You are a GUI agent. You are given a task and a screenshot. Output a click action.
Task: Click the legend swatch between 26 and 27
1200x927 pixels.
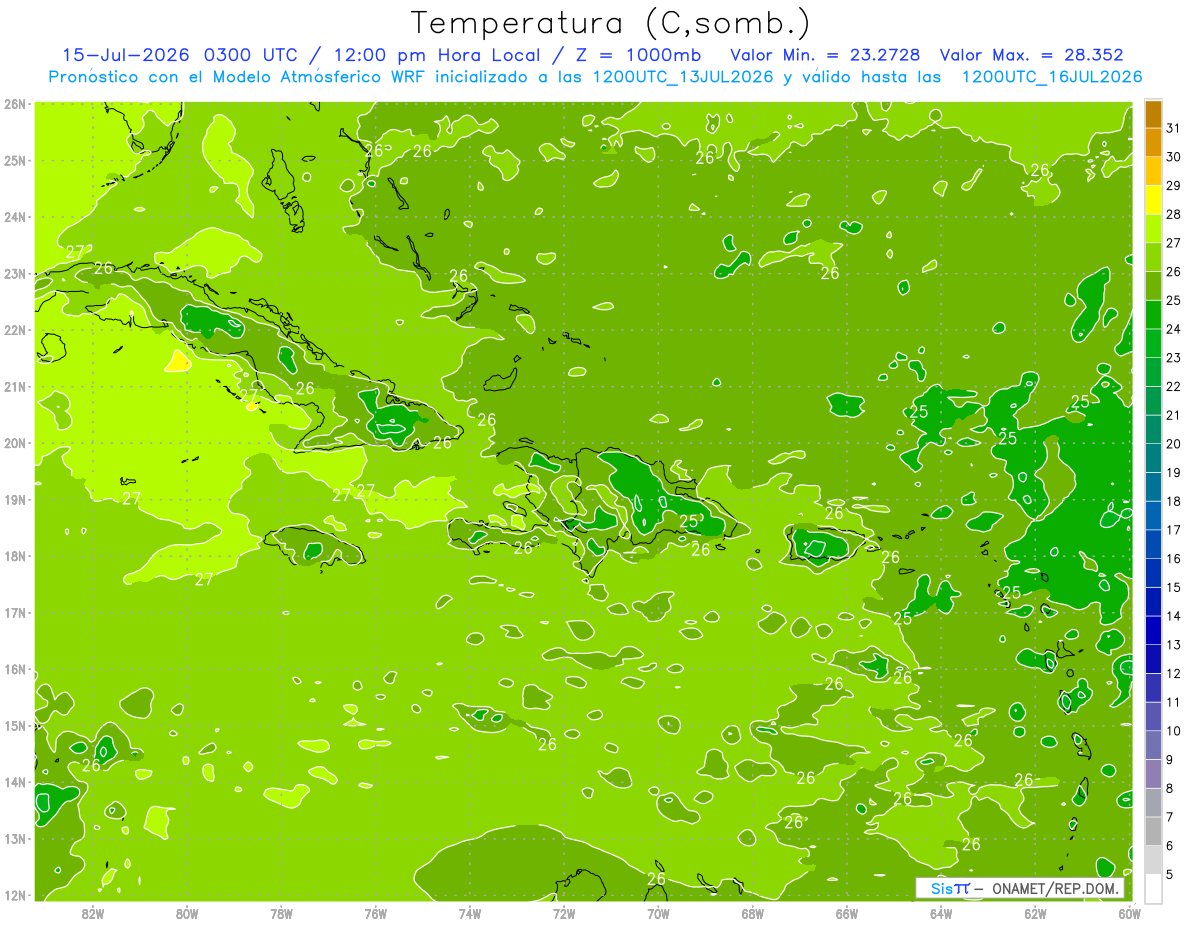click(1153, 258)
